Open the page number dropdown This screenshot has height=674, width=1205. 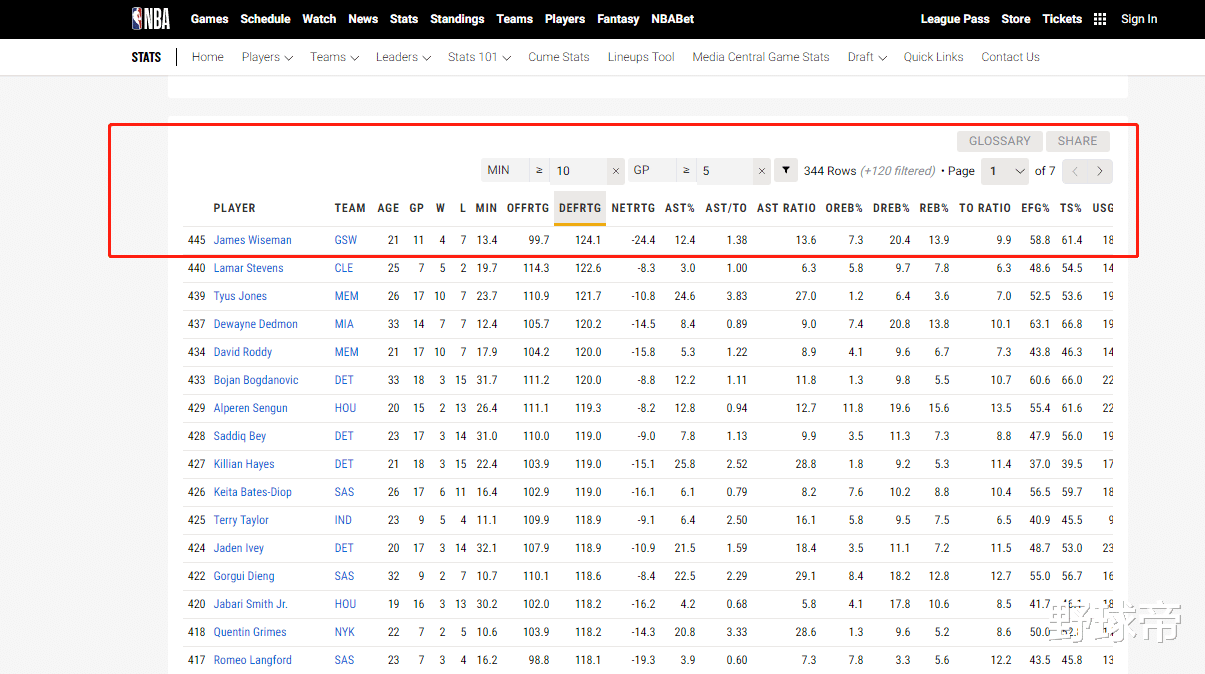click(x=1005, y=171)
